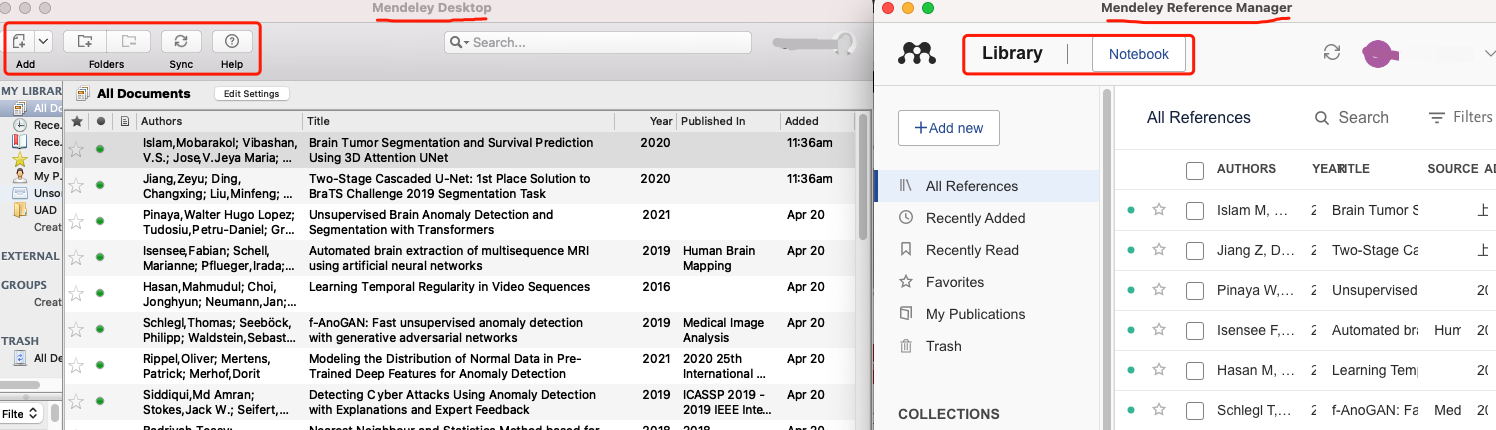Sort by Favorites star column header

[76, 121]
